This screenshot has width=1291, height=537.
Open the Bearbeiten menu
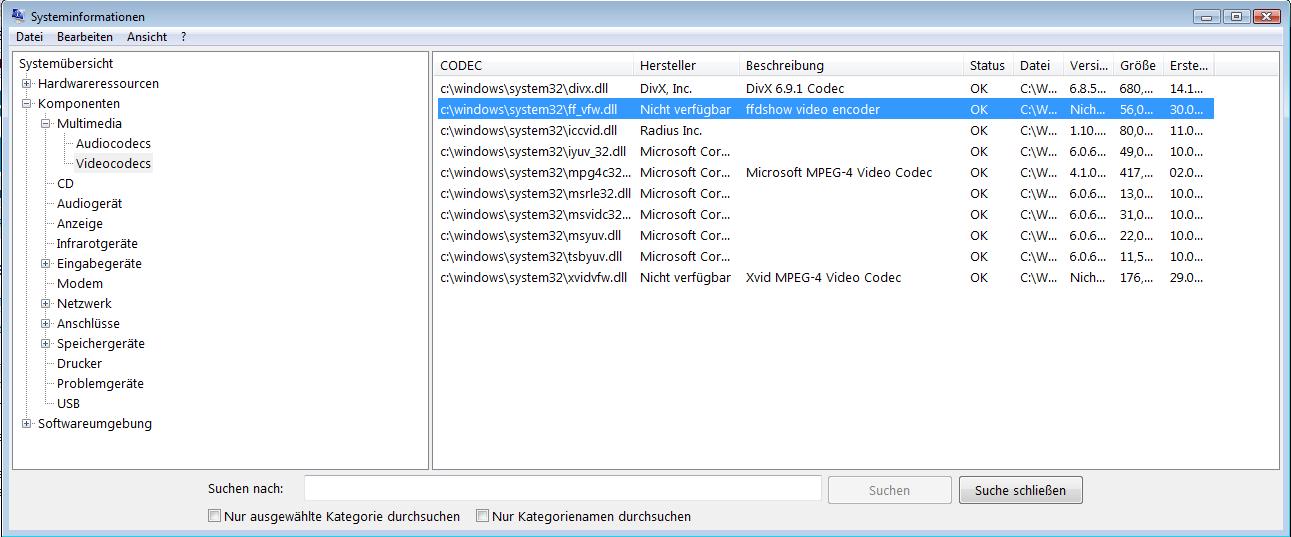[x=85, y=37]
